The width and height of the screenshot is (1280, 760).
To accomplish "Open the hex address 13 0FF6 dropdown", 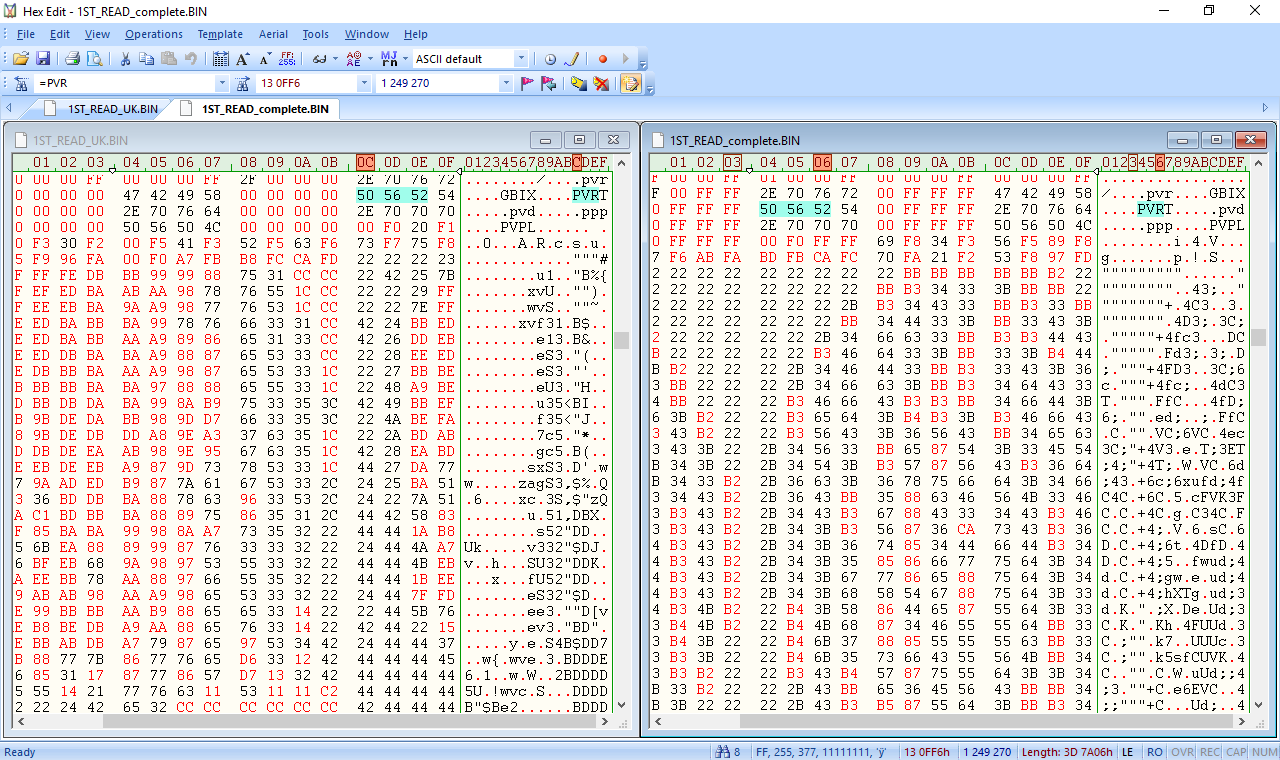I will click(364, 83).
